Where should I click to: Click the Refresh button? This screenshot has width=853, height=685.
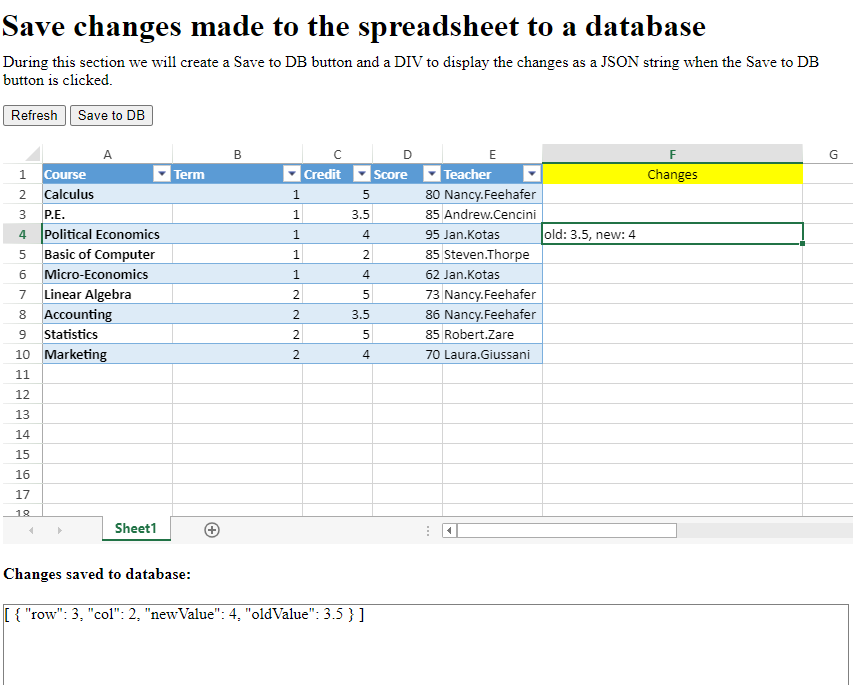34,115
